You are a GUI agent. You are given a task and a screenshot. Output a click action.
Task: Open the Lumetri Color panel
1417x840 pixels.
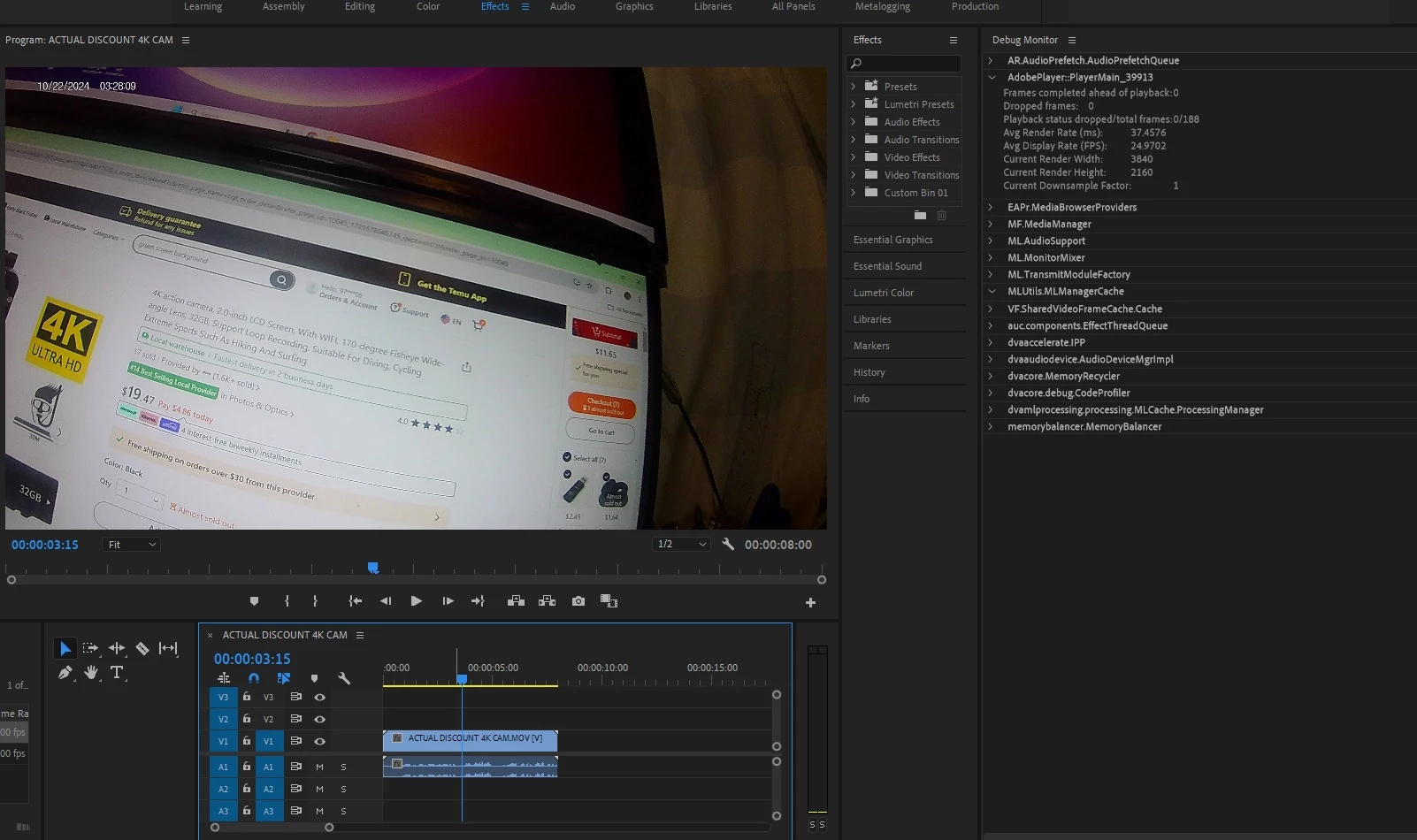coord(884,293)
